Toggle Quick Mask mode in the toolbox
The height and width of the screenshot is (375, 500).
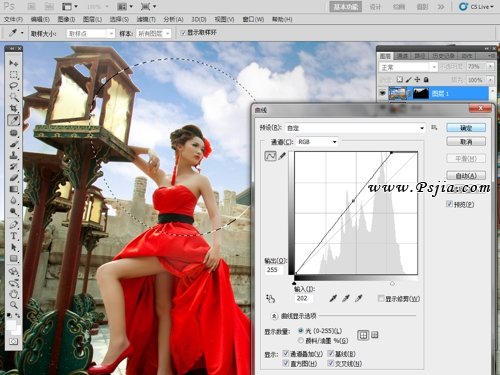(x=14, y=342)
